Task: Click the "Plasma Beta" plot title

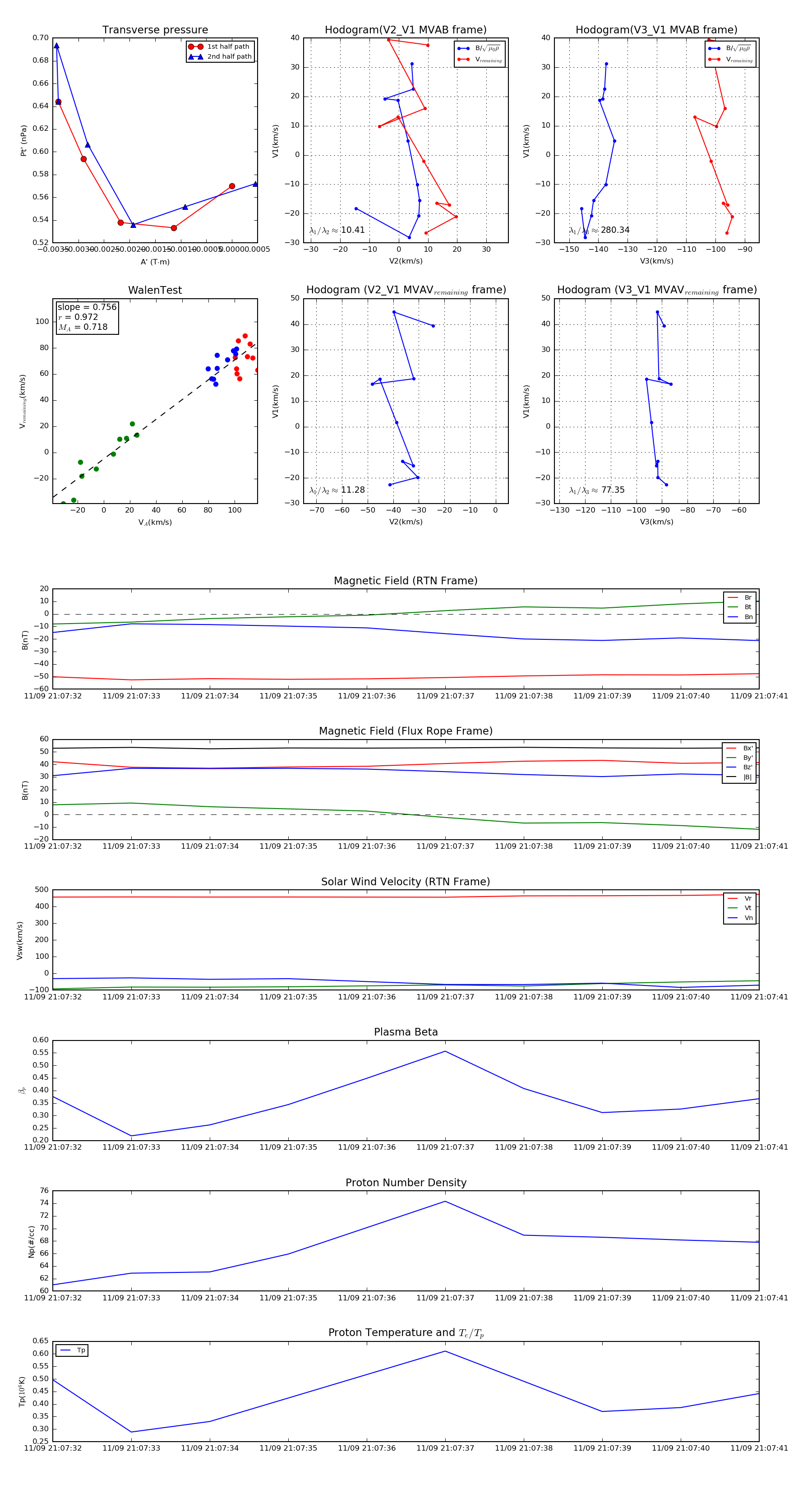Action: [x=406, y=1032]
